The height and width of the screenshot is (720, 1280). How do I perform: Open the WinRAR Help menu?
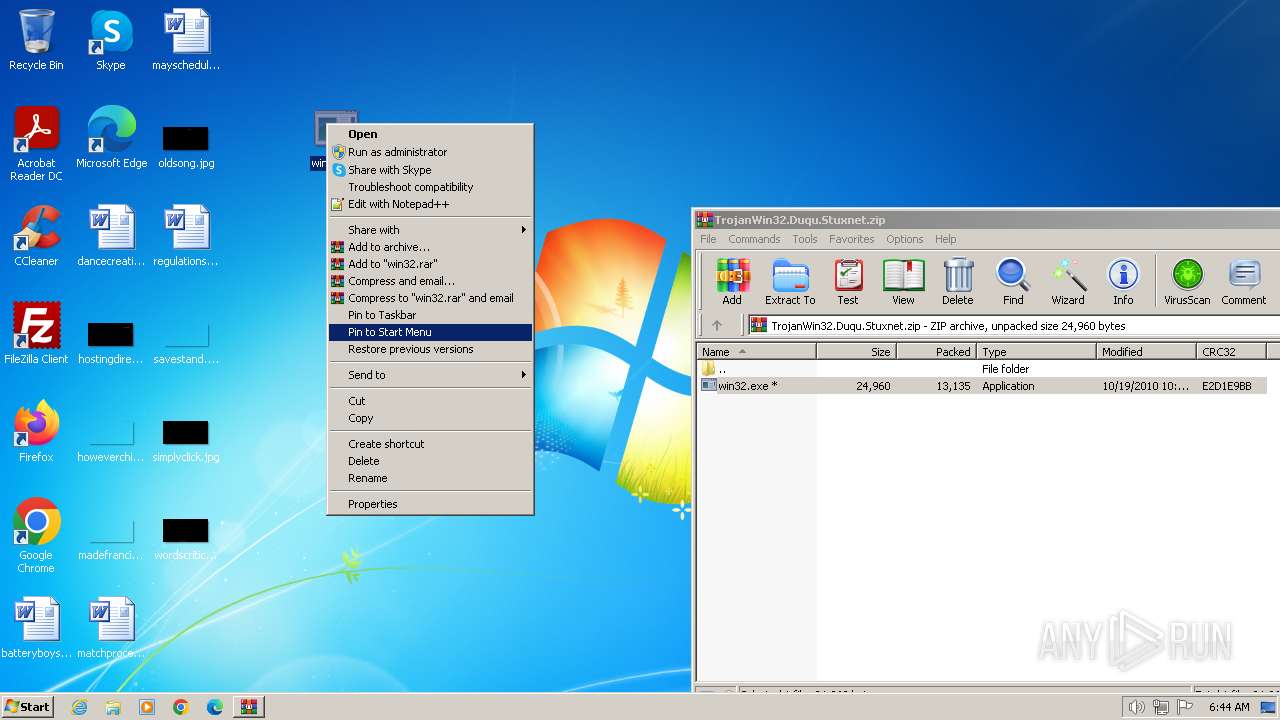pyautogui.click(x=945, y=239)
